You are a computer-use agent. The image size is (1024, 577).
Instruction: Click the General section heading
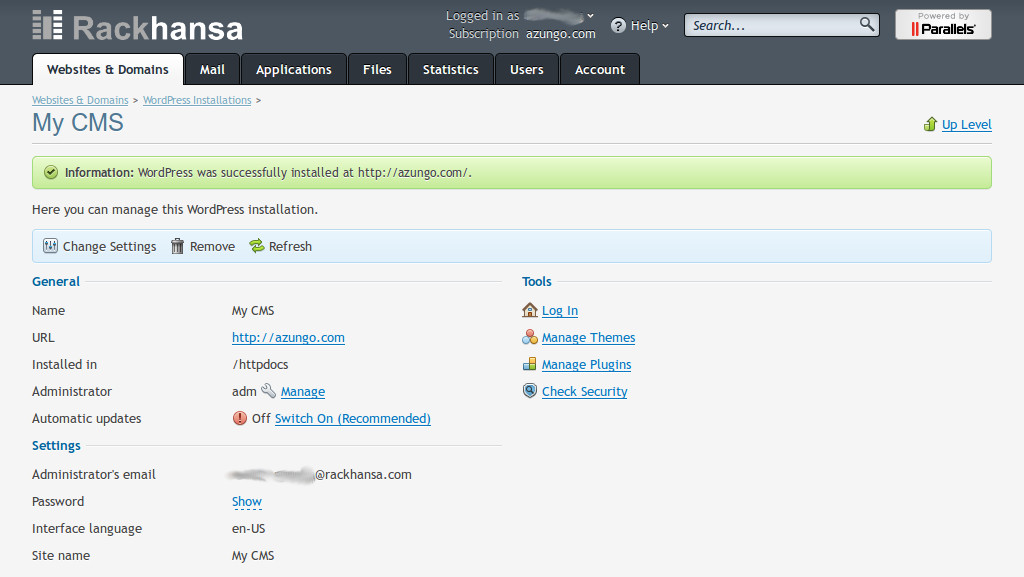click(x=56, y=281)
